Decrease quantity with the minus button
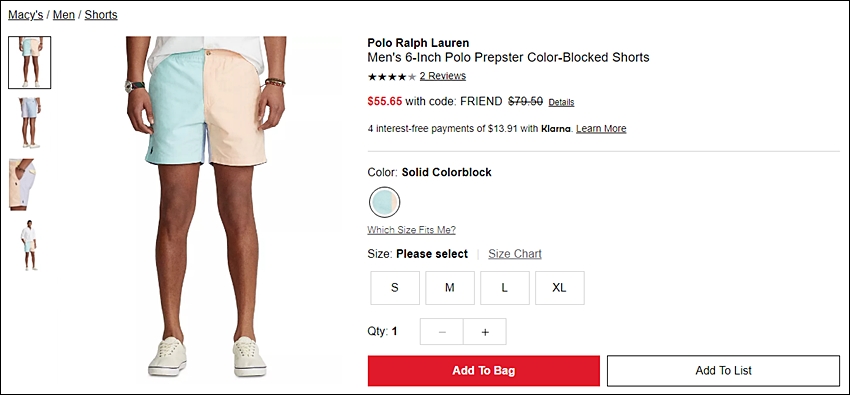The width and height of the screenshot is (850, 395). click(x=442, y=332)
